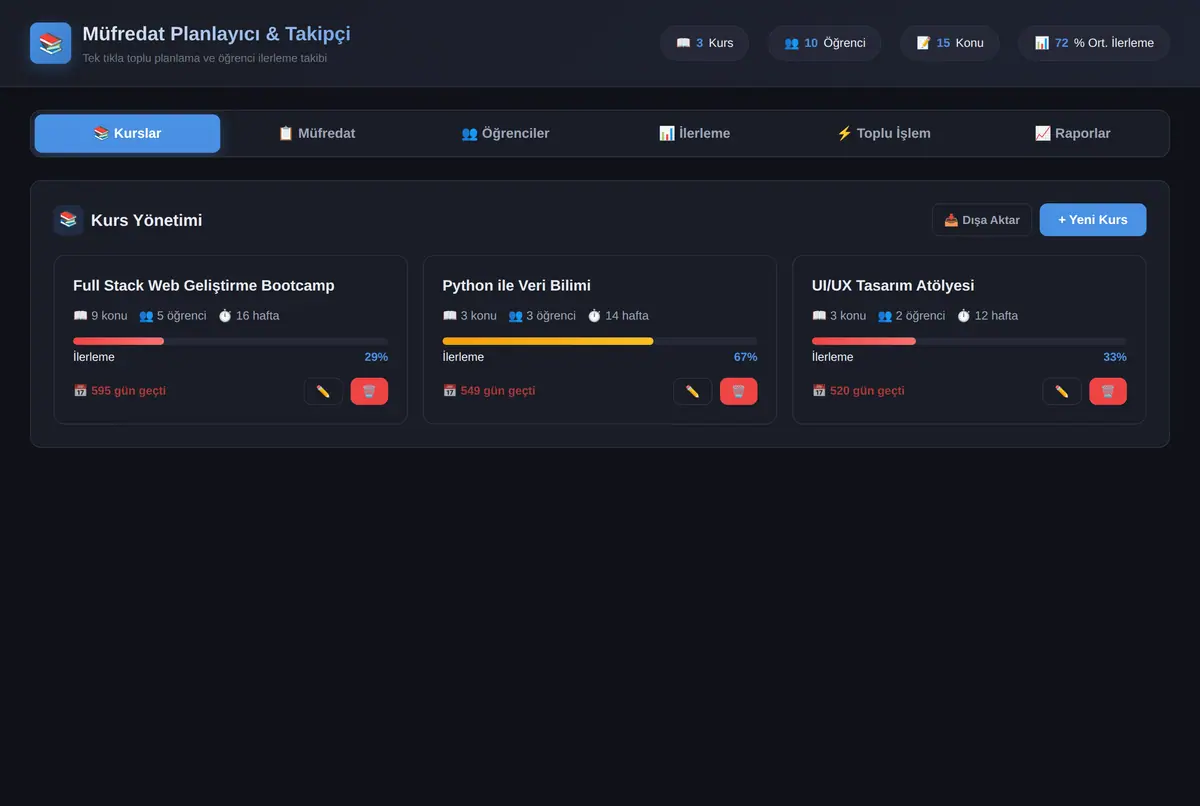The height and width of the screenshot is (806, 1200).
Task: Add a course with Yeni Kurs
Action: click(x=1093, y=220)
